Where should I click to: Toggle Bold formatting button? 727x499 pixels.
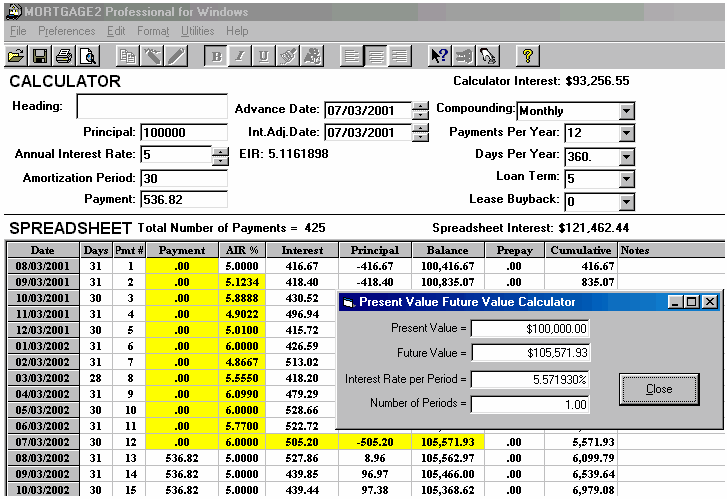[217, 56]
